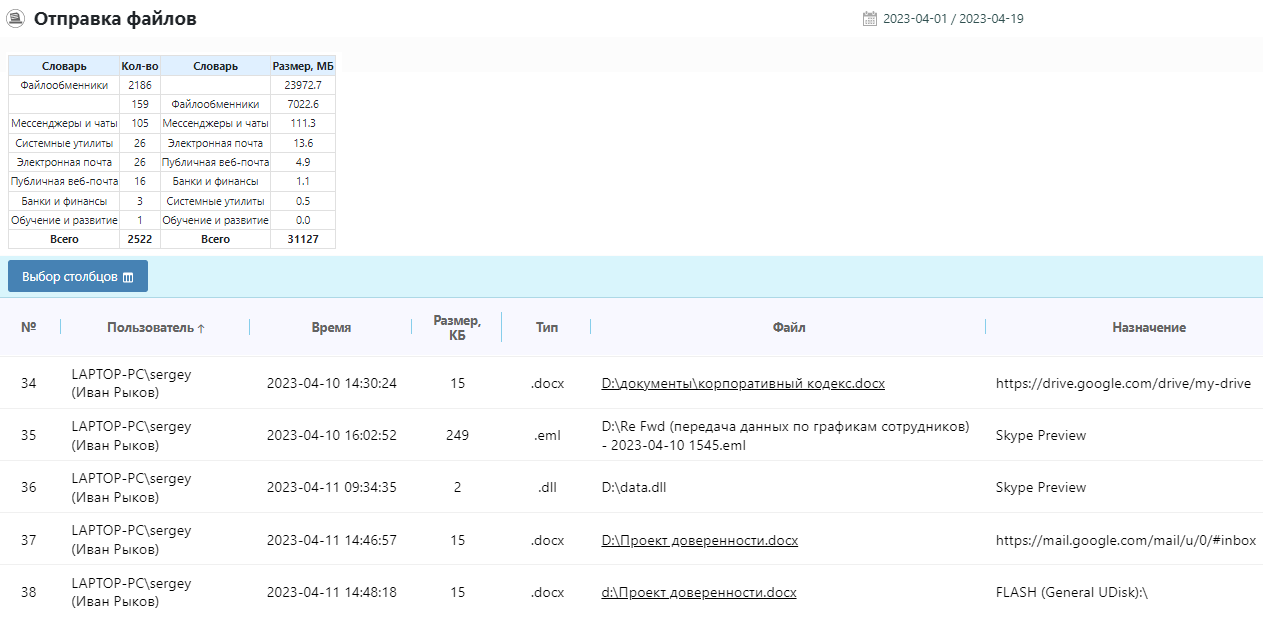Click the Файл column header

click(788, 327)
